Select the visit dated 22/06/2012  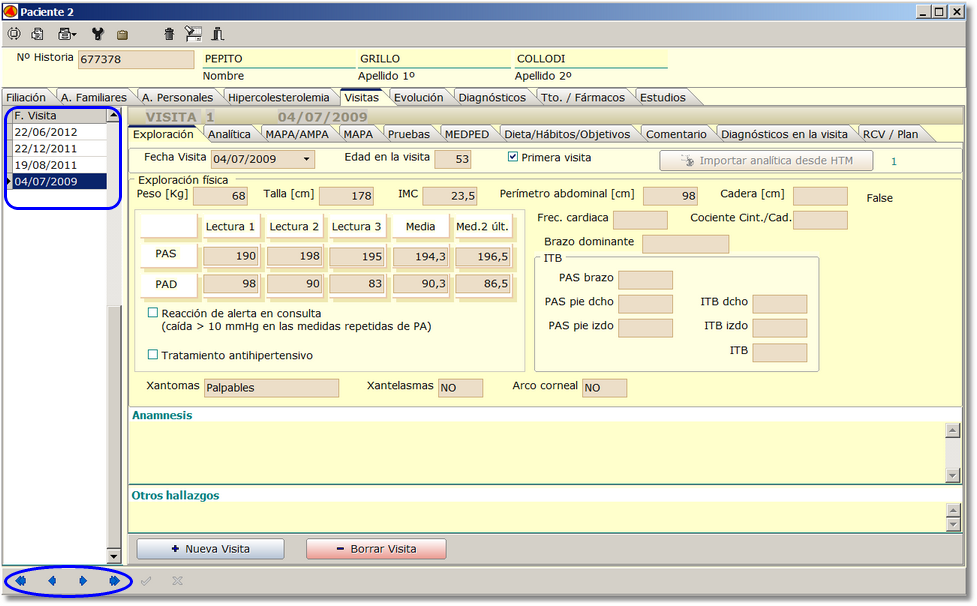click(x=60, y=132)
